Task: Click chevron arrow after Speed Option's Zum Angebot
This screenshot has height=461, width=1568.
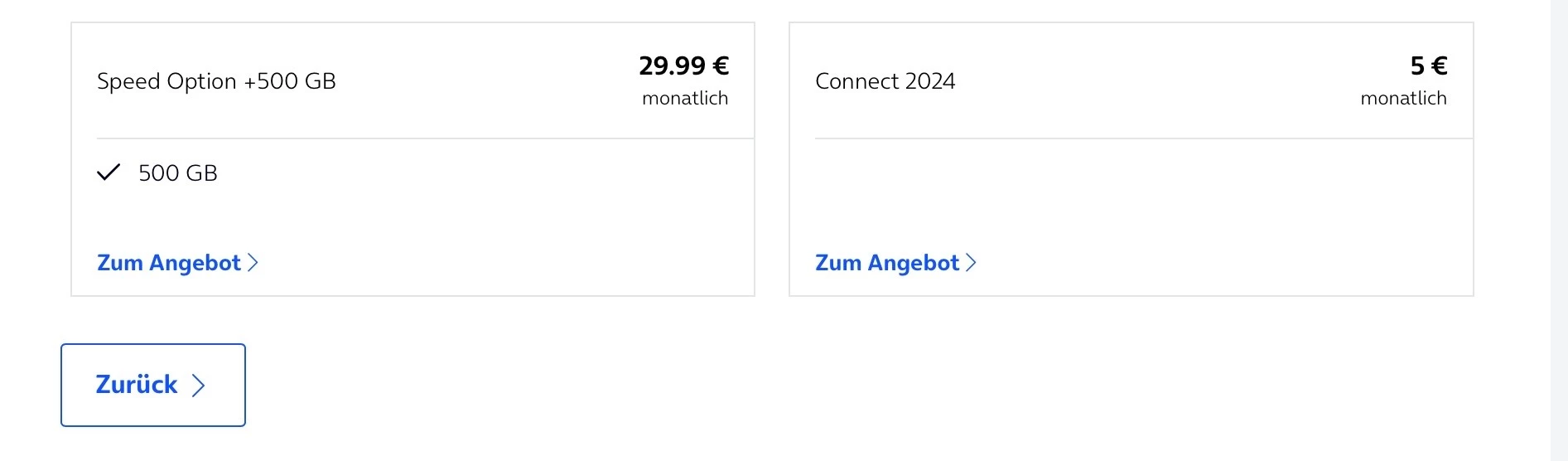Action: point(253,263)
